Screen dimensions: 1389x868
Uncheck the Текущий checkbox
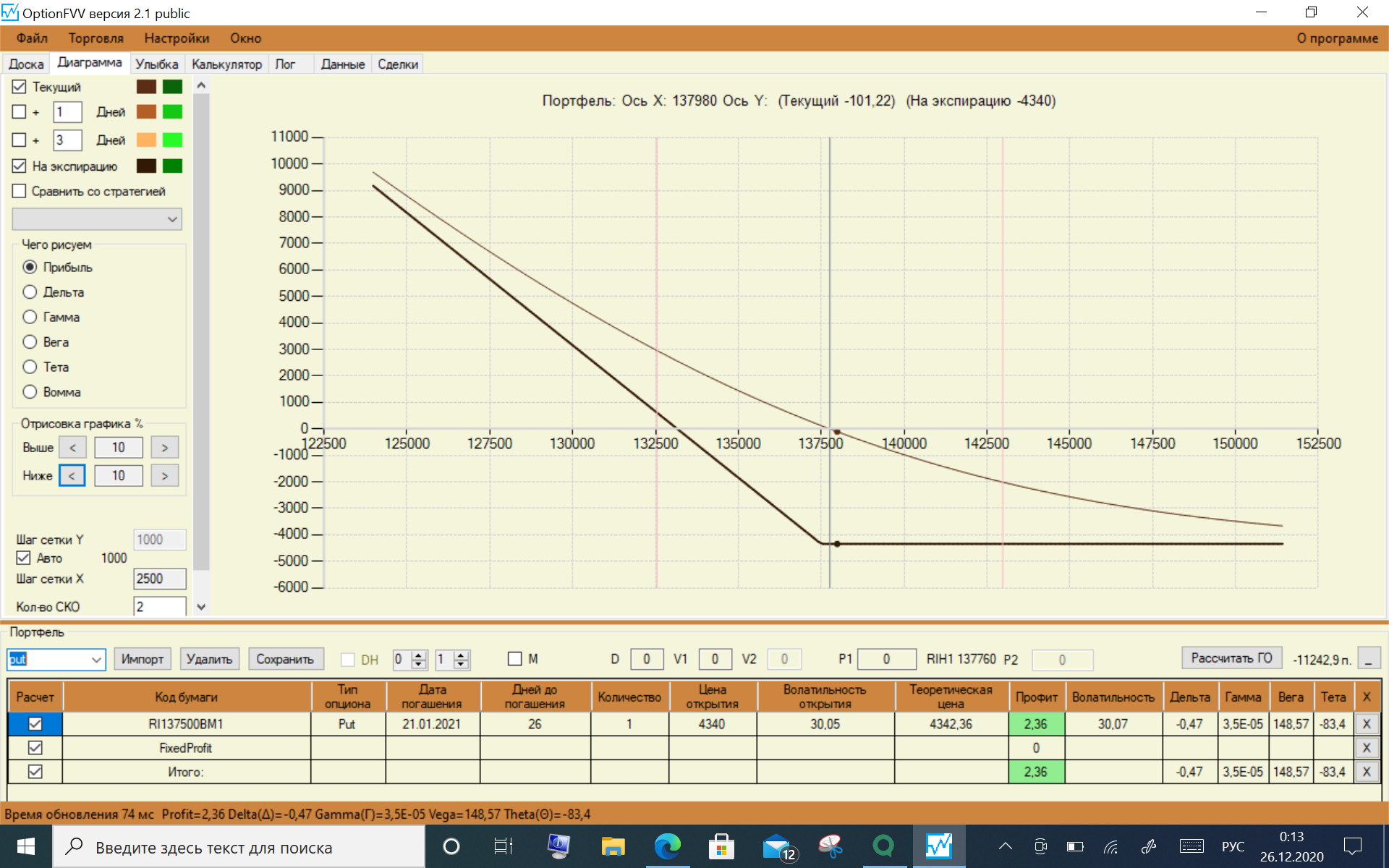pos(20,87)
